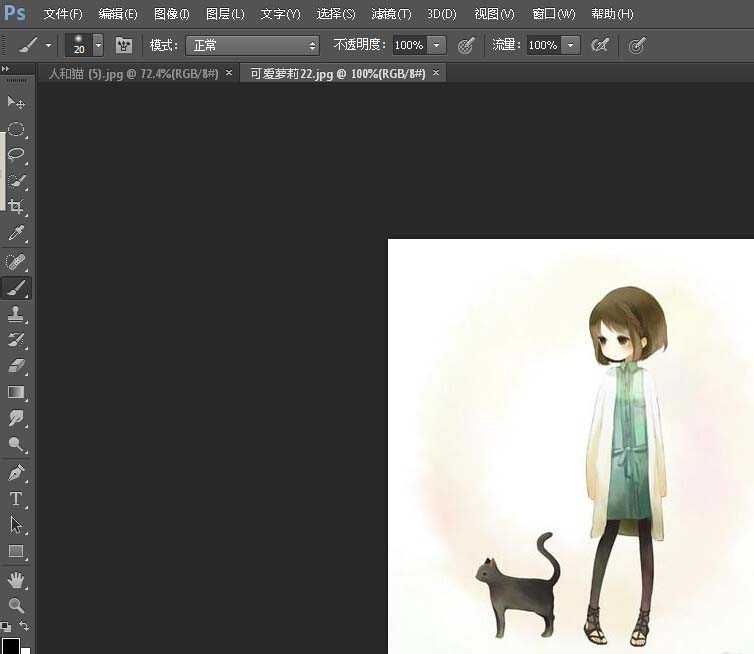Select the Move tool
The image size is (754, 654).
point(16,103)
